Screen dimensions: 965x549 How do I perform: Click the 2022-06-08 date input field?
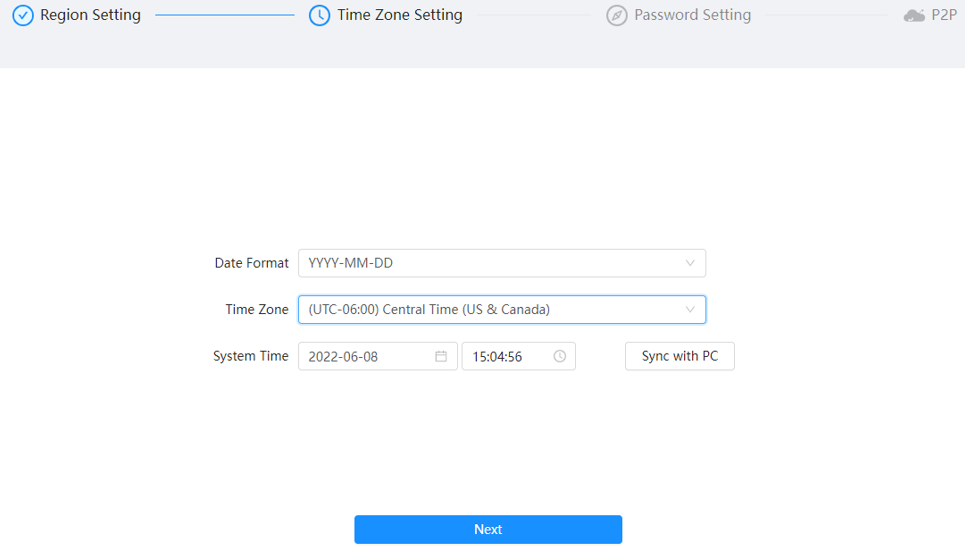coord(378,356)
